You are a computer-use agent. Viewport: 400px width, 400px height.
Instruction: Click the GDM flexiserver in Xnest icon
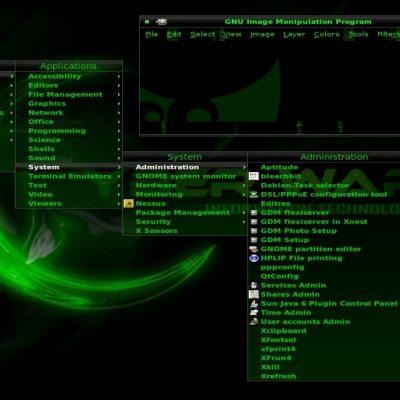point(254,222)
